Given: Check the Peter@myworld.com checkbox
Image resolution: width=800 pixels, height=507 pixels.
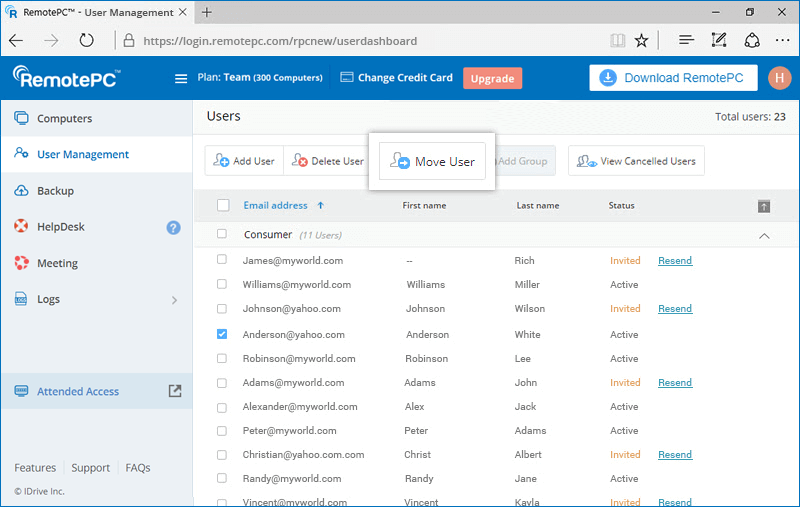Looking at the screenshot, I should tap(222, 430).
